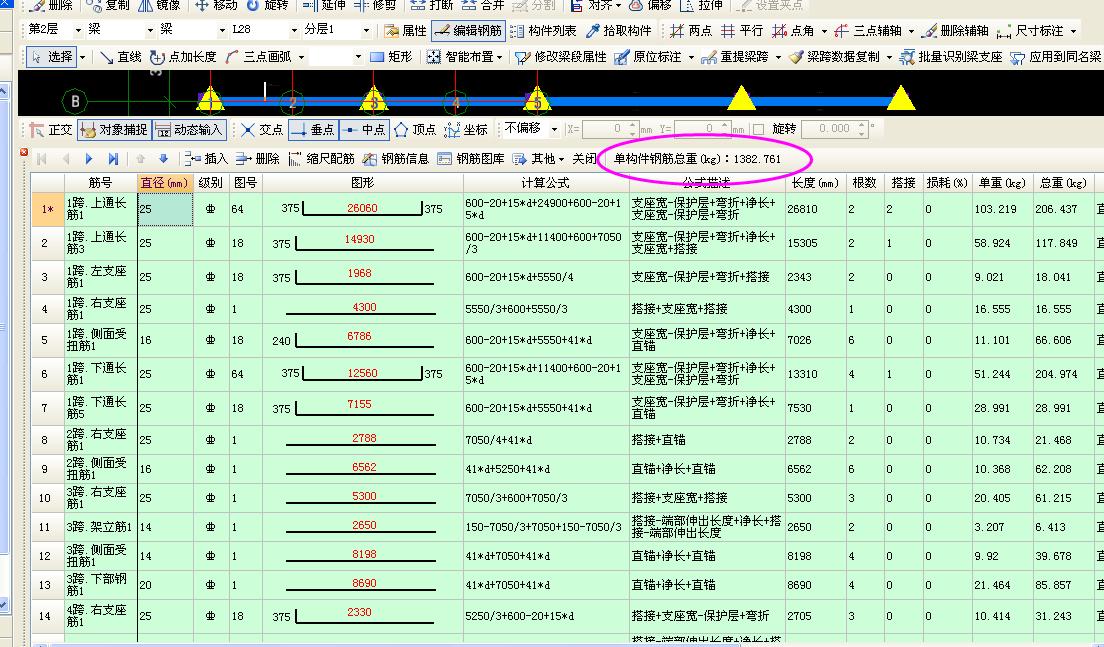This screenshot has height=647, width=1104.
Task: Click the 批量识别梁支座 batch identify tool
Action: (x=951, y=57)
